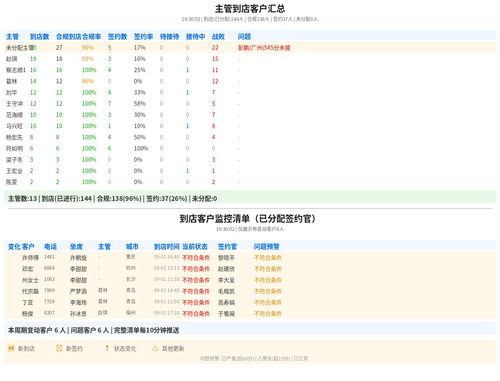The width and height of the screenshot is (500, 381).
Task: Click the red 22 defeat count
Action: [215, 48]
